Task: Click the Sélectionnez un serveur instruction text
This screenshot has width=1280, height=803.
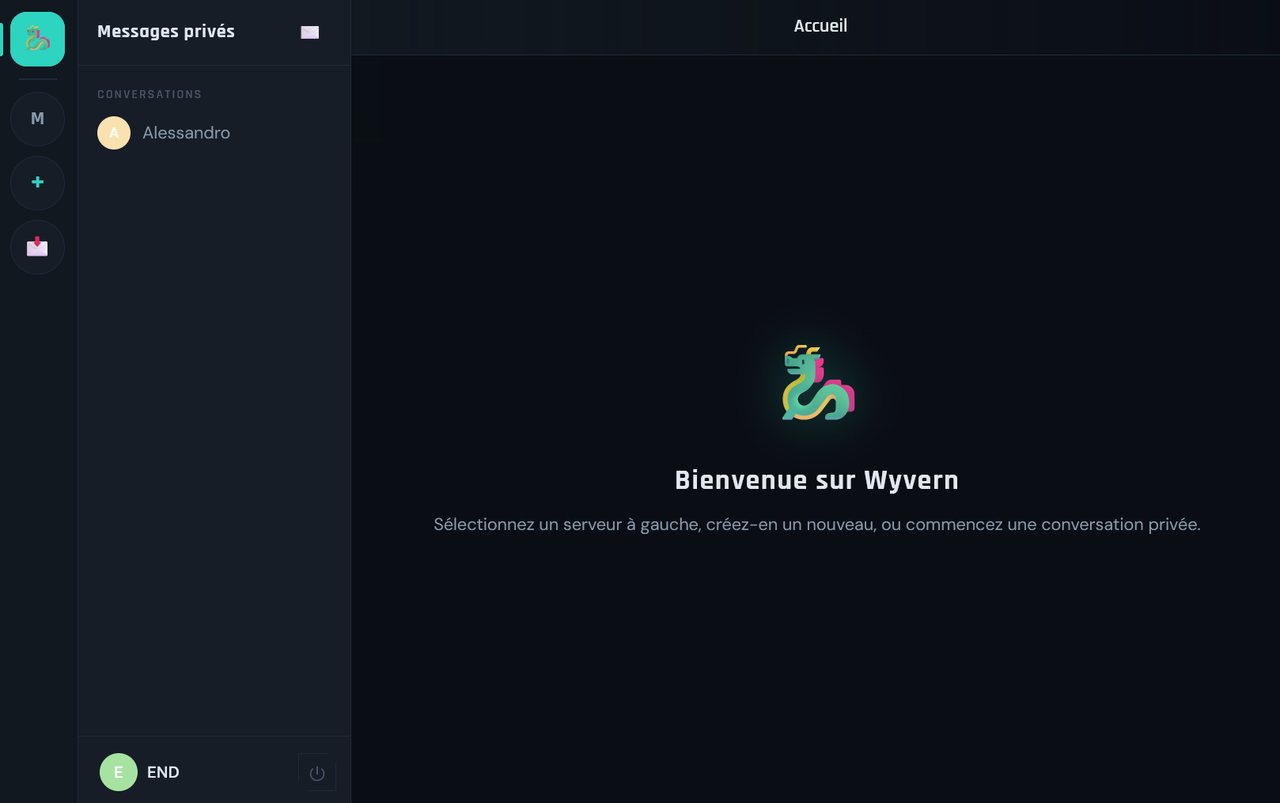Action: [x=817, y=524]
